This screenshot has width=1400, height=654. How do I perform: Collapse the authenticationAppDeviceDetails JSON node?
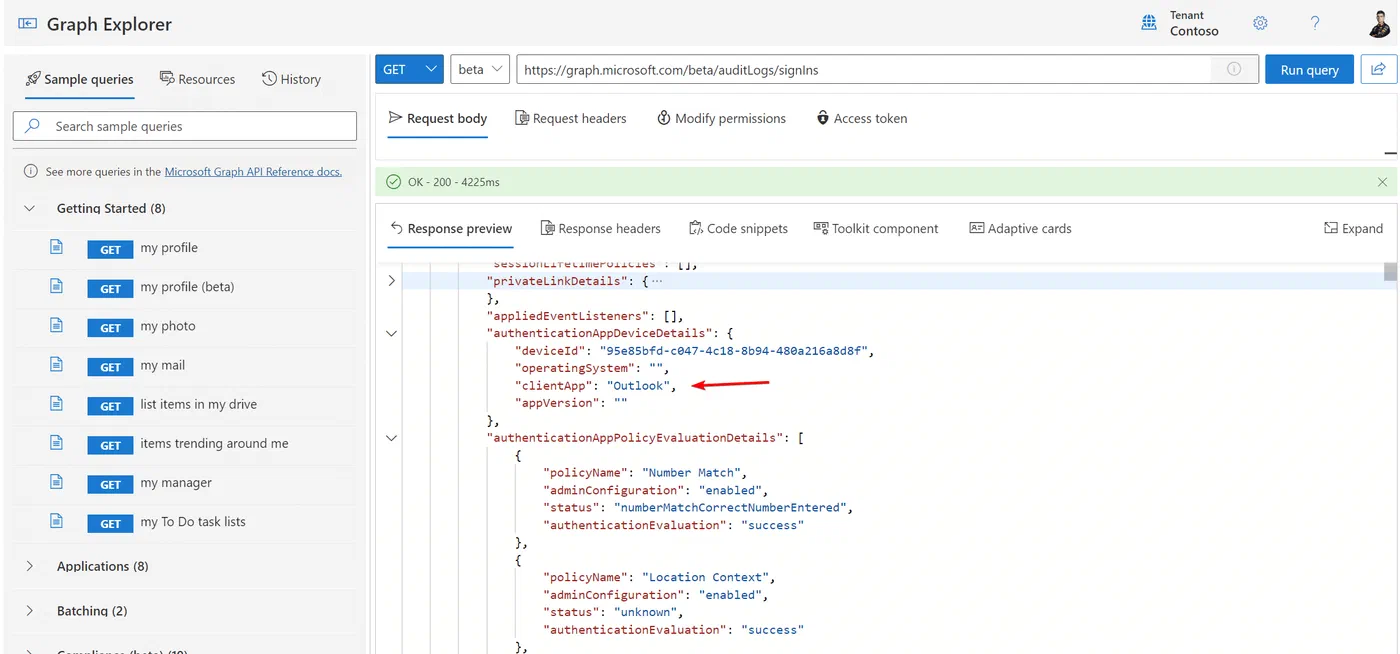point(391,333)
